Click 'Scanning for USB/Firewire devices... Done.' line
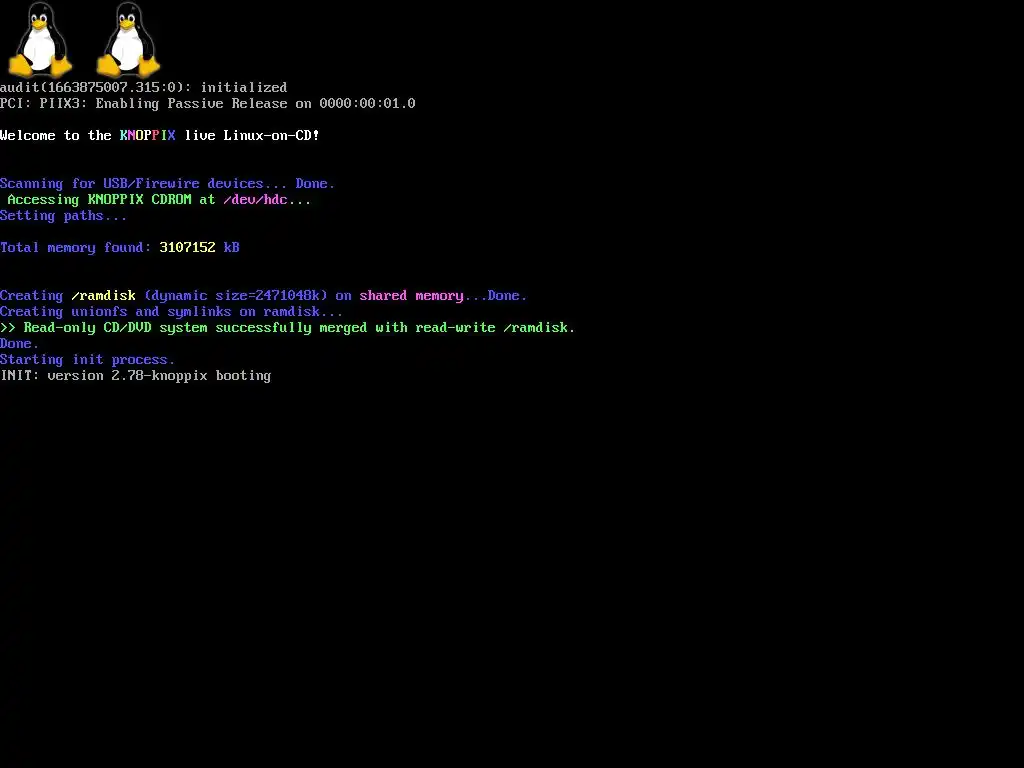1024x768 pixels. coord(167,184)
